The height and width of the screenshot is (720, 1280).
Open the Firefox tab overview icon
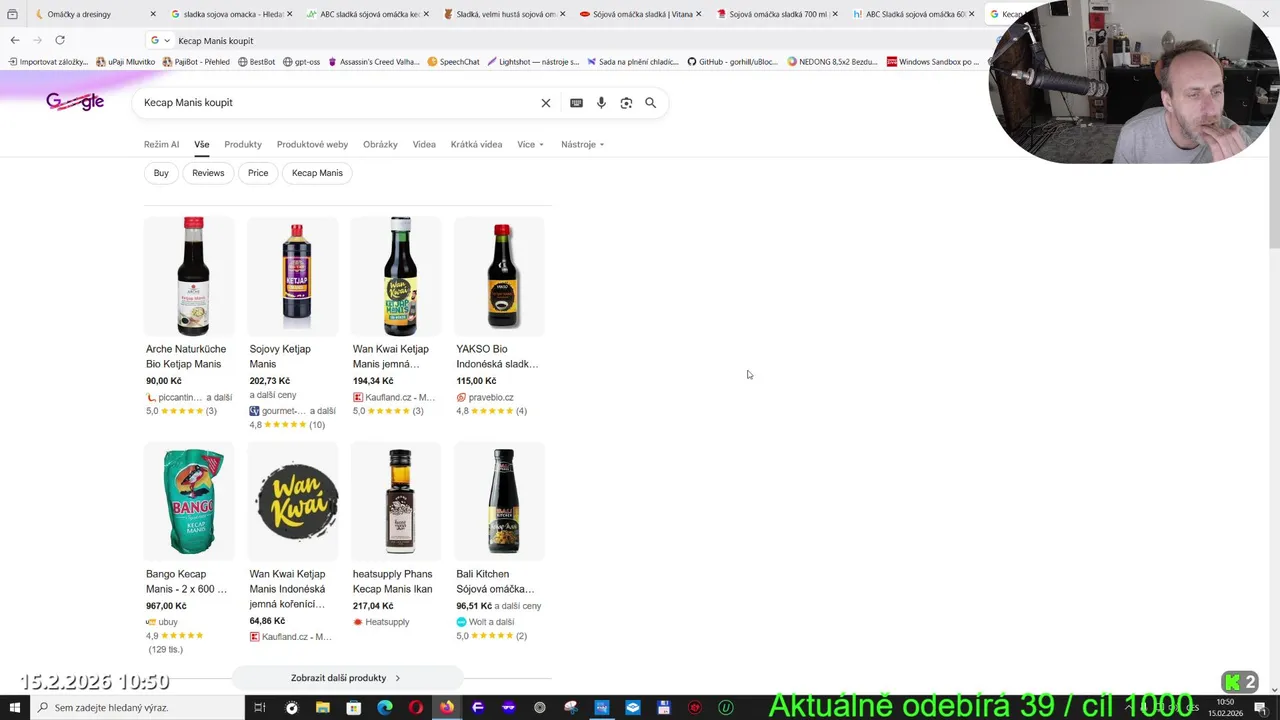point(12,14)
